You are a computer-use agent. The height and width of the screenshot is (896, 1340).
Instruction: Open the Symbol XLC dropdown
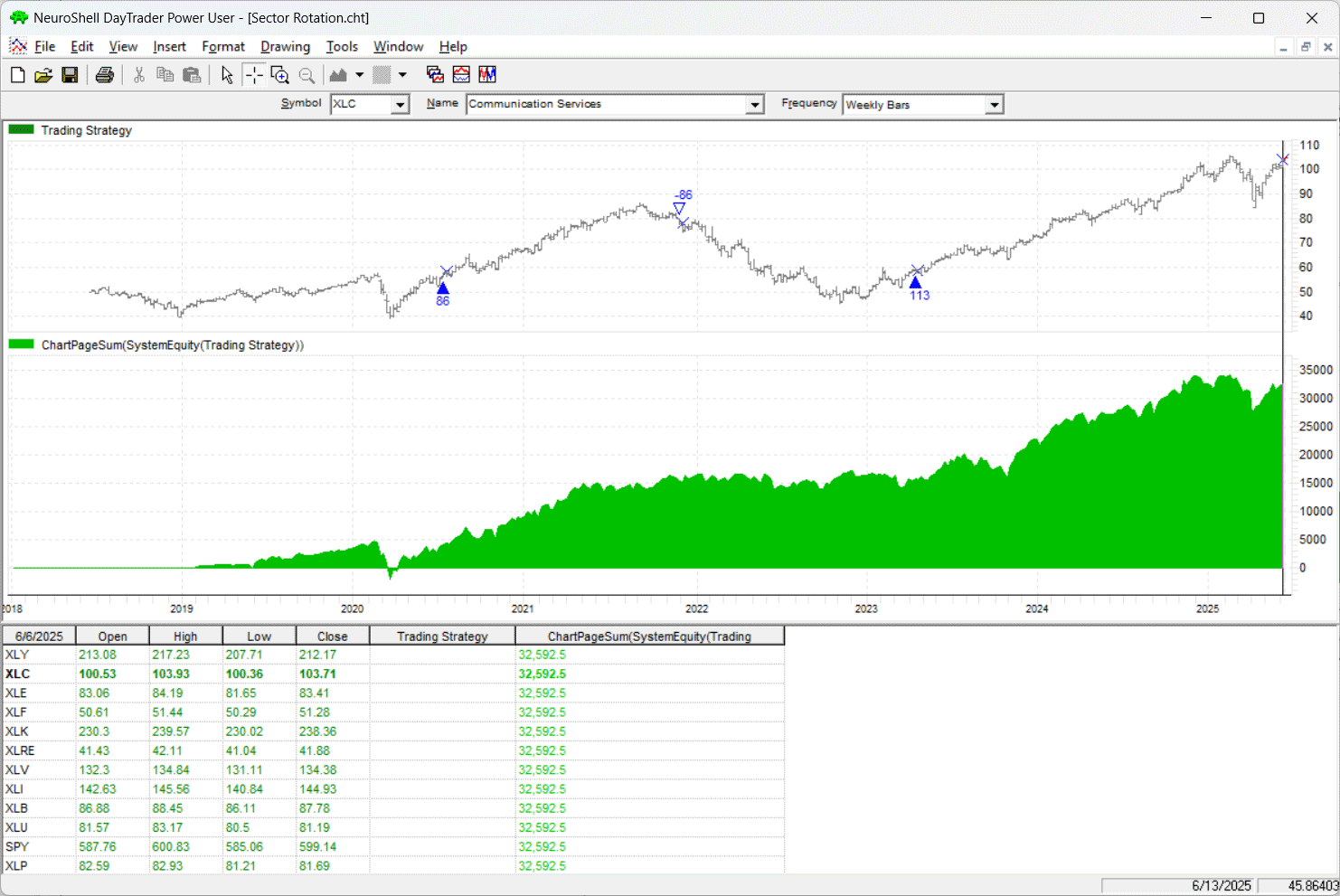(x=400, y=105)
